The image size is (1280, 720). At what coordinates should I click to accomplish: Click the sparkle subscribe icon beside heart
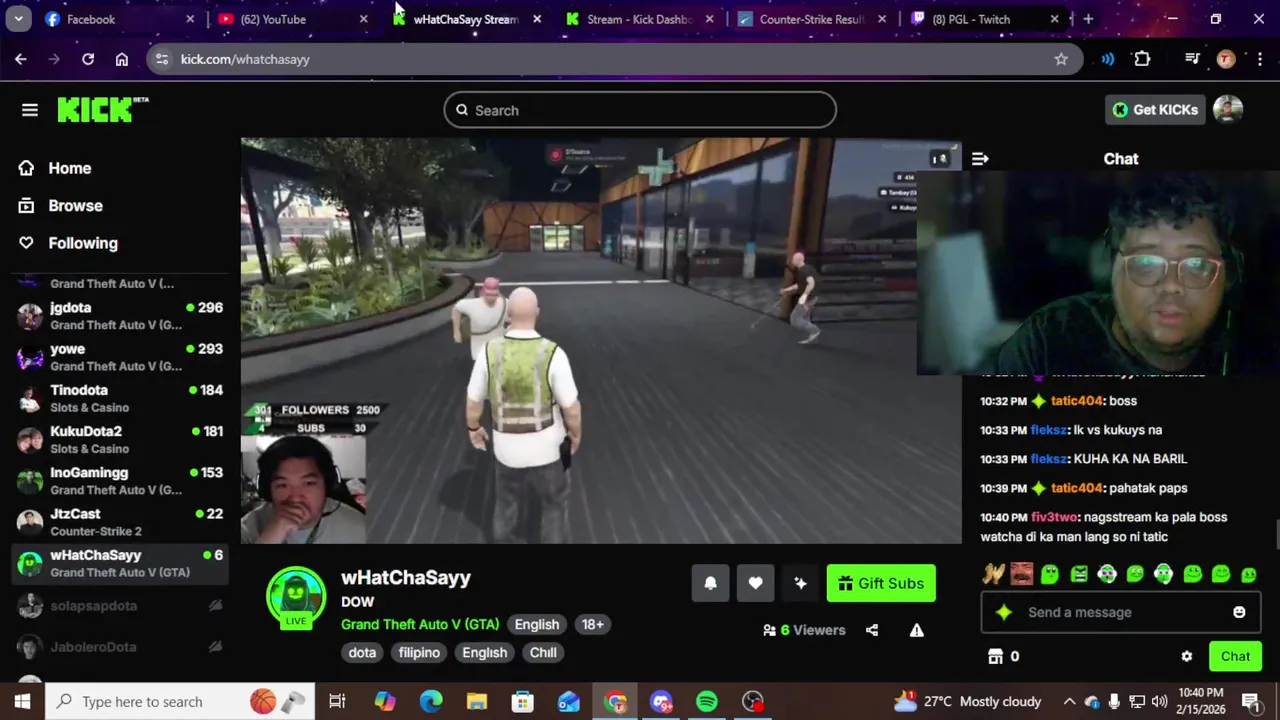click(800, 583)
